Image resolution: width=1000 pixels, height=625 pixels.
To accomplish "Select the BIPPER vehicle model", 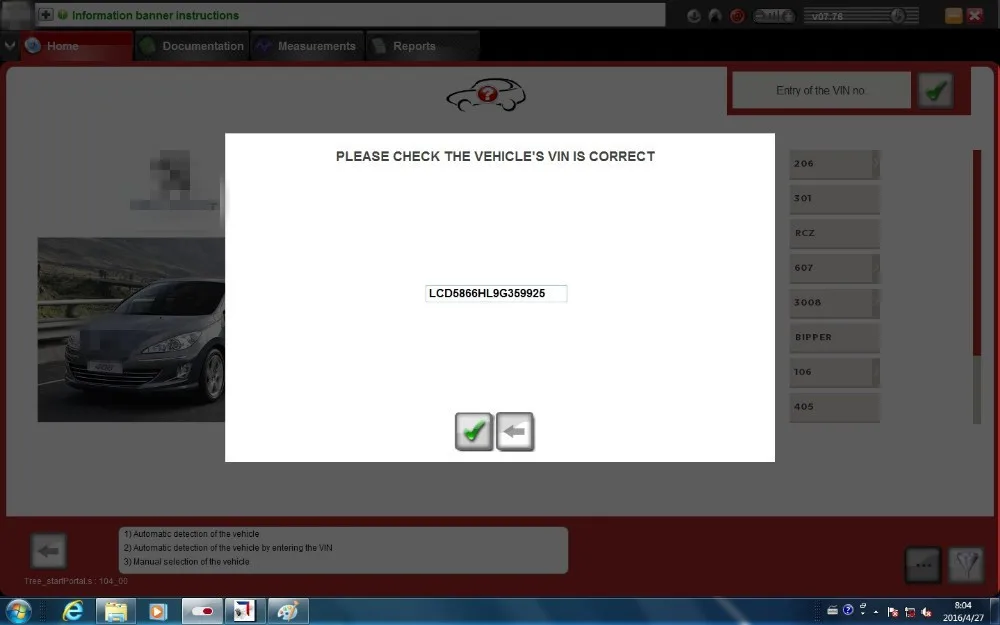I will coord(834,337).
